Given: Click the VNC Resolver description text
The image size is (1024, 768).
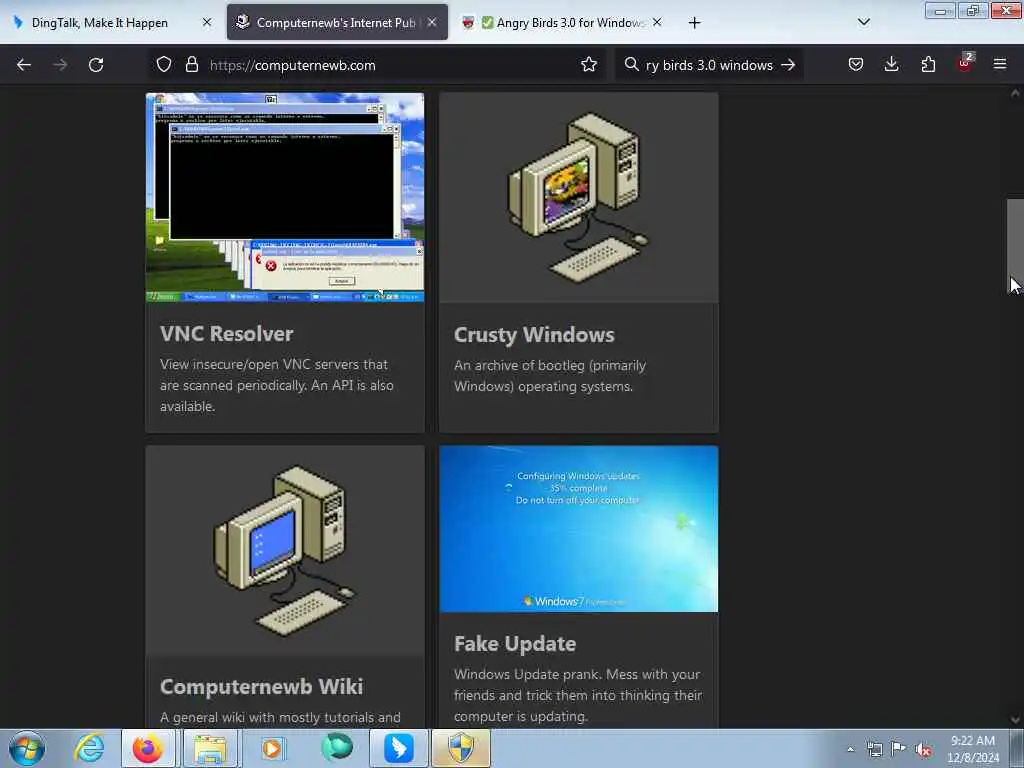Looking at the screenshot, I should pyautogui.click(x=277, y=385).
